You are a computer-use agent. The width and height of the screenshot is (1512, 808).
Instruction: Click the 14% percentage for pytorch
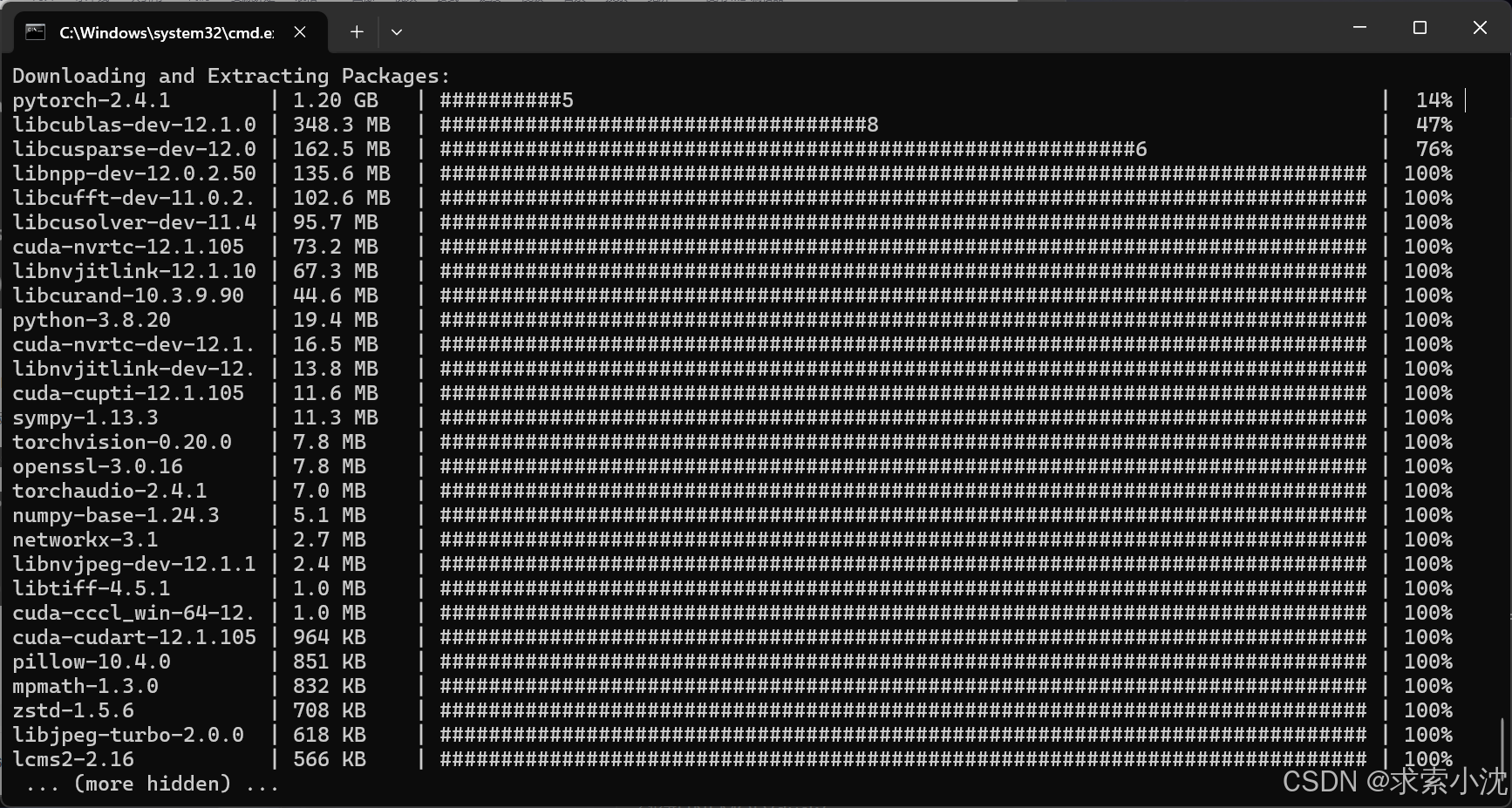tap(1434, 100)
